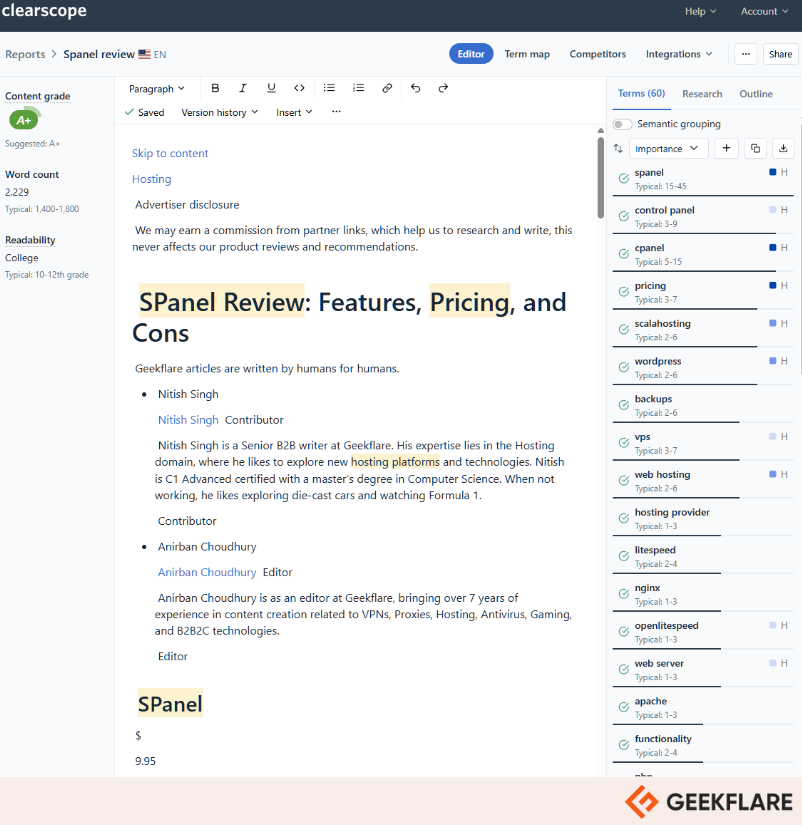Screen dimensions: 802x825
Task: Insert inline code formatting
Action: [x=299, y=88]
